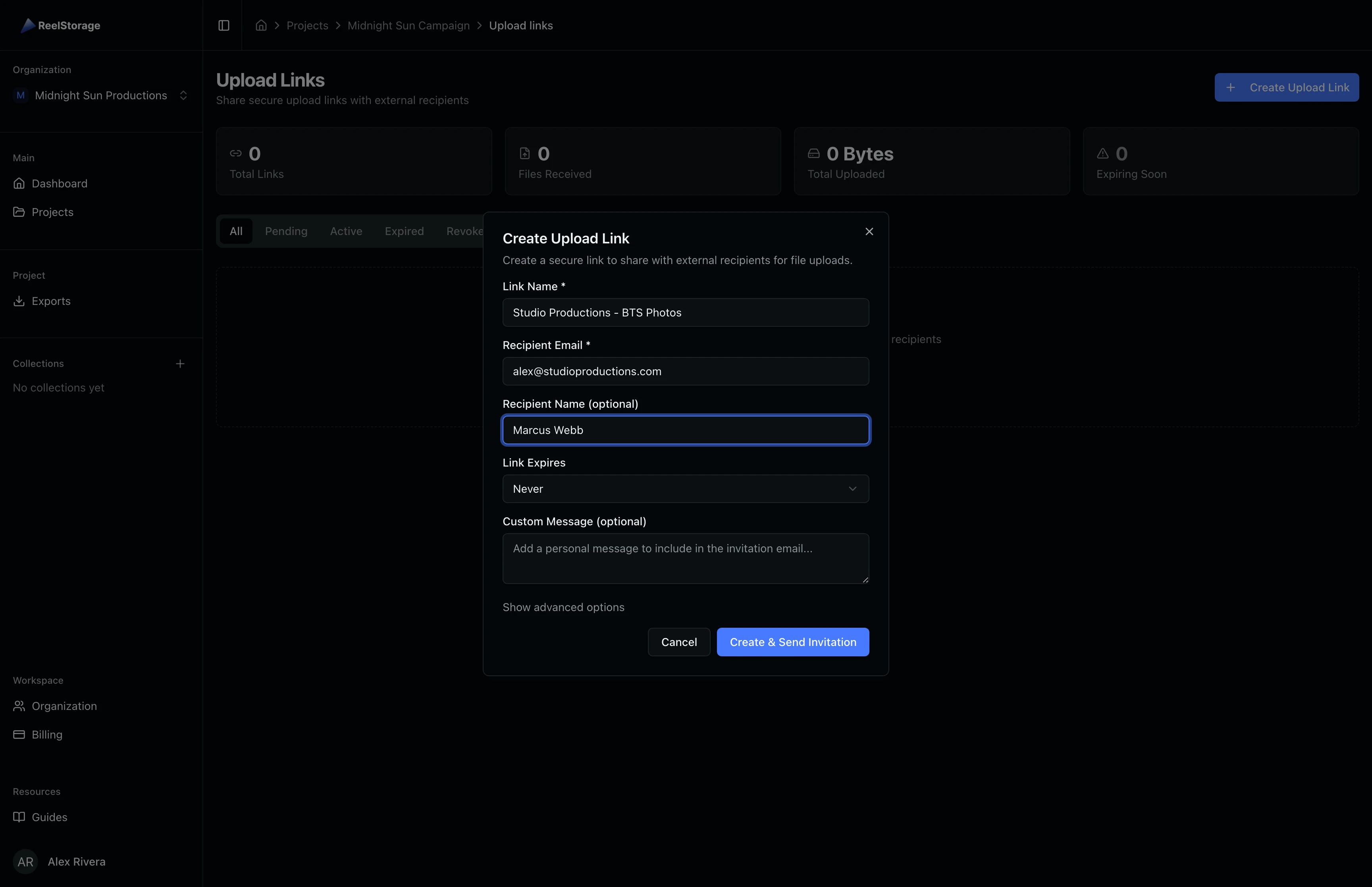Image resolution: width=1372 pixels, height=887 pixels.
Task: Dismiss the dialog with the X
Action: 869,231
